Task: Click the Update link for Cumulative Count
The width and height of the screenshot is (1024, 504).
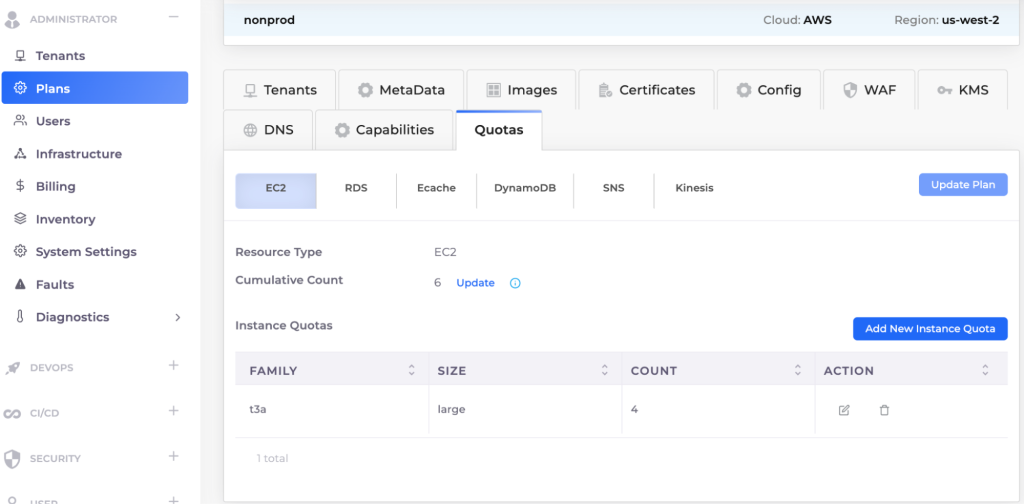Action: [x=475, y=283]
